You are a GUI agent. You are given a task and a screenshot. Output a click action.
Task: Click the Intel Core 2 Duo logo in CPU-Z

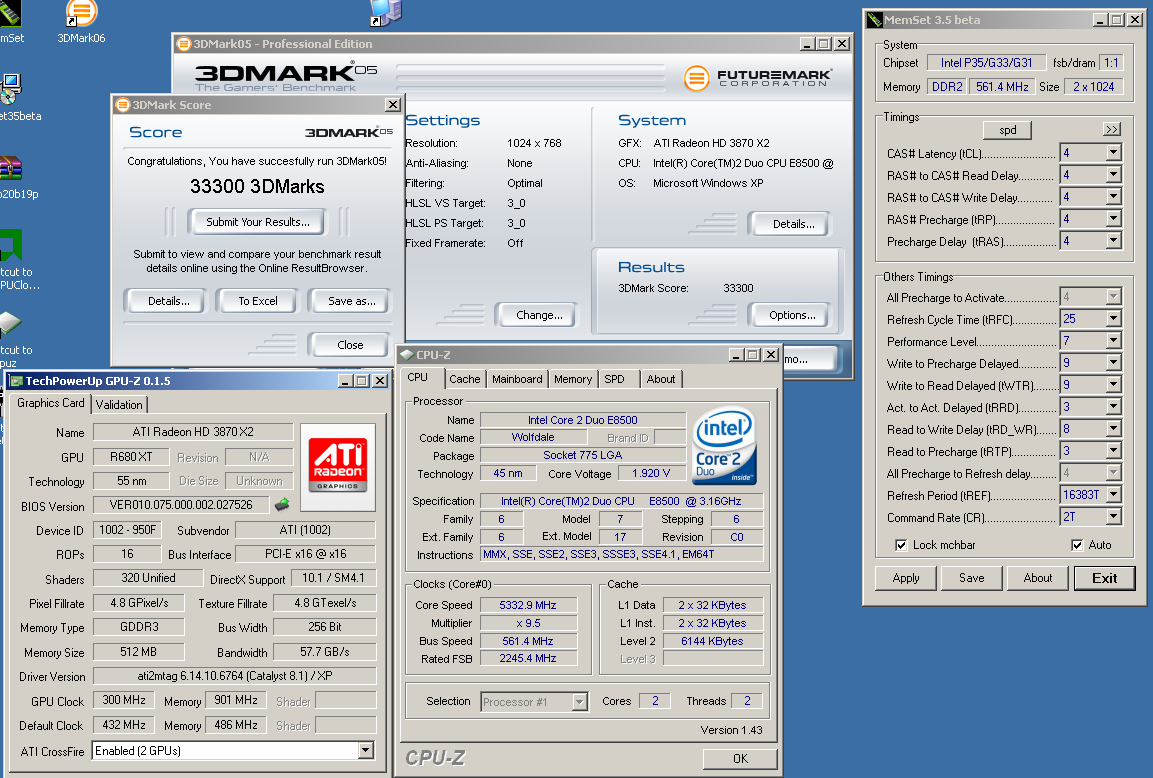[724, 447]
